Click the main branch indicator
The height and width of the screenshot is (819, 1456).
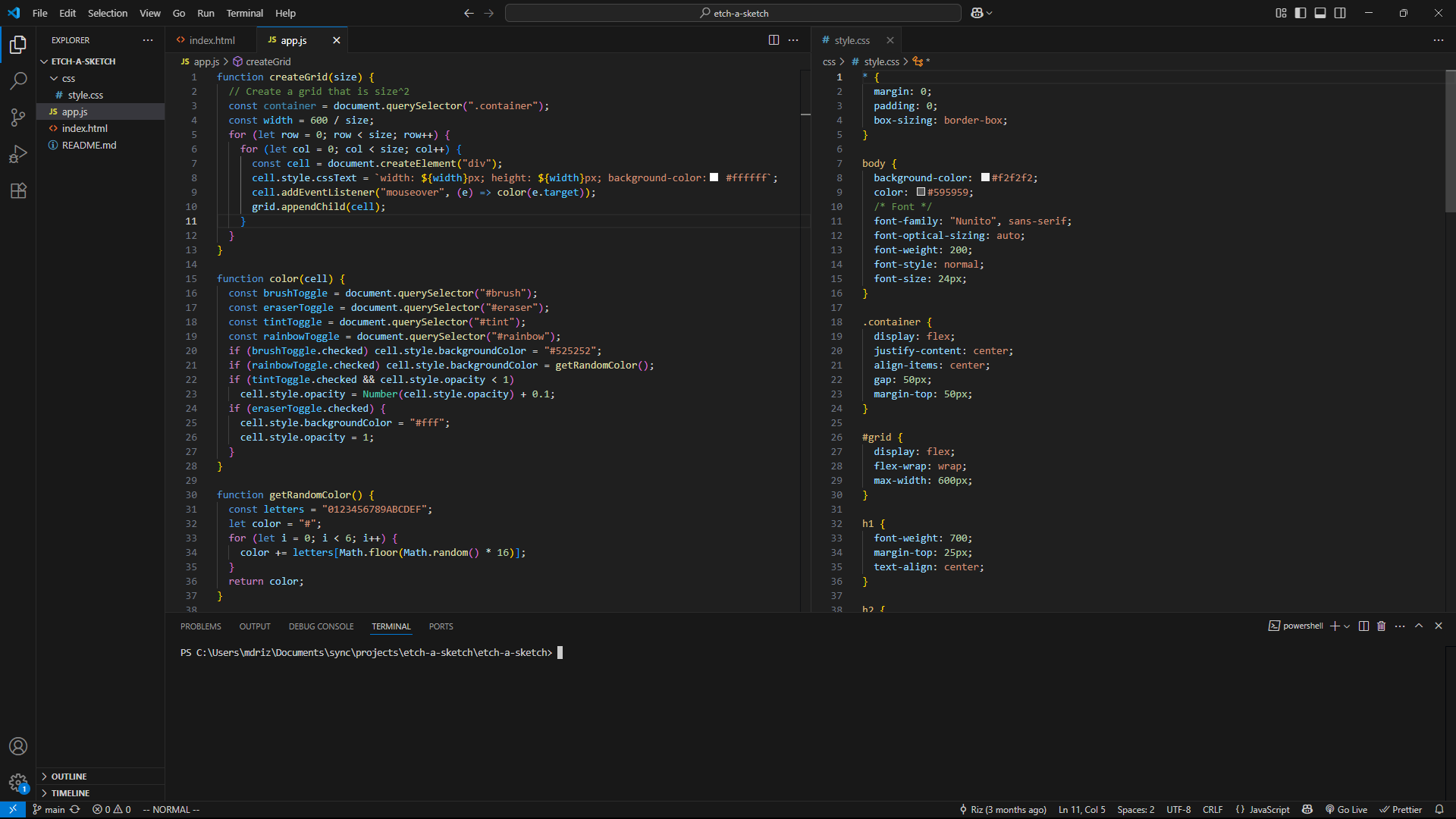(x=49, y=809)
